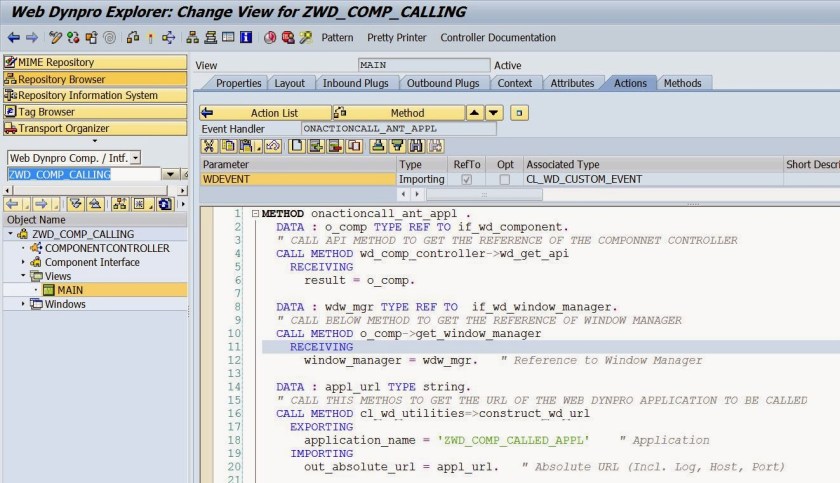Enable the Opt checkbox for WDEVENT
The height and width of the screenshot is (483, 840).
pos(505,180)
